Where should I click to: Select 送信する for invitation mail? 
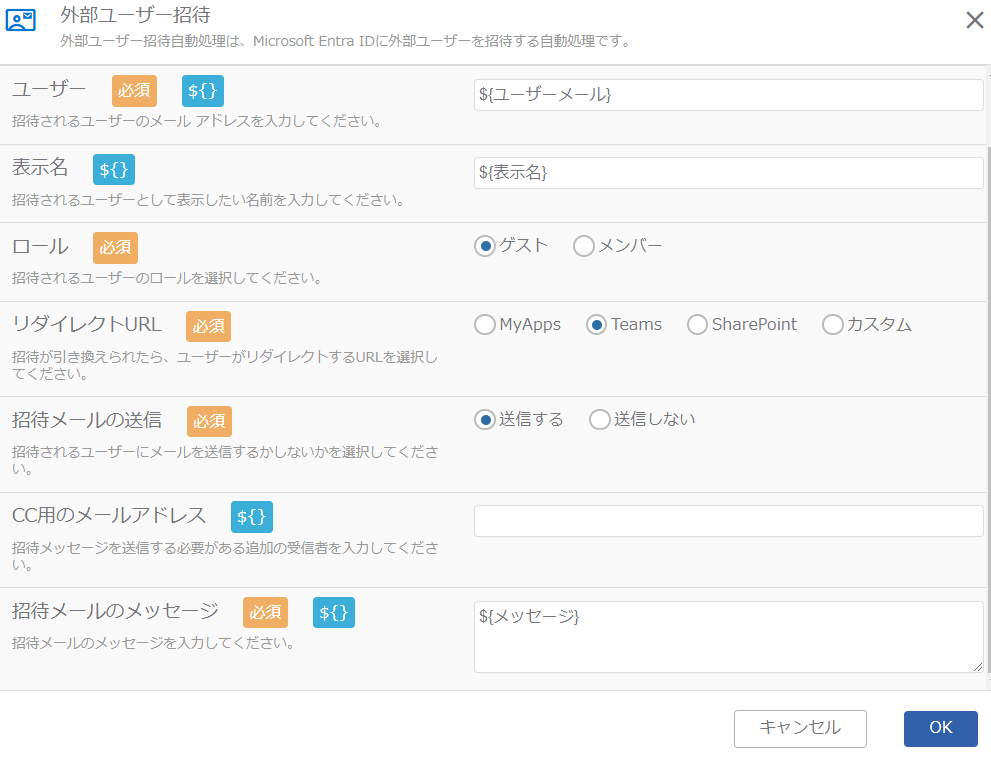pos(485,420)
